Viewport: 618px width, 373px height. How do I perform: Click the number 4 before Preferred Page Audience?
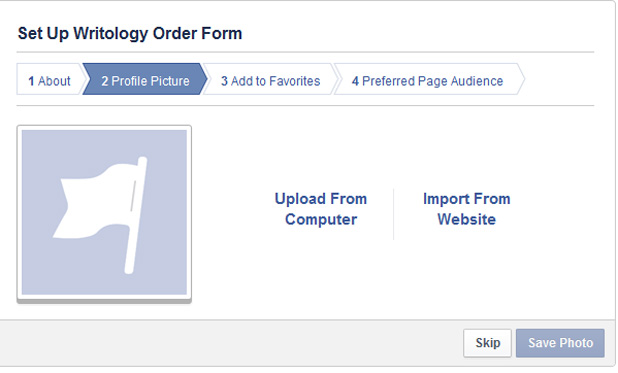[x=355, y=81]
